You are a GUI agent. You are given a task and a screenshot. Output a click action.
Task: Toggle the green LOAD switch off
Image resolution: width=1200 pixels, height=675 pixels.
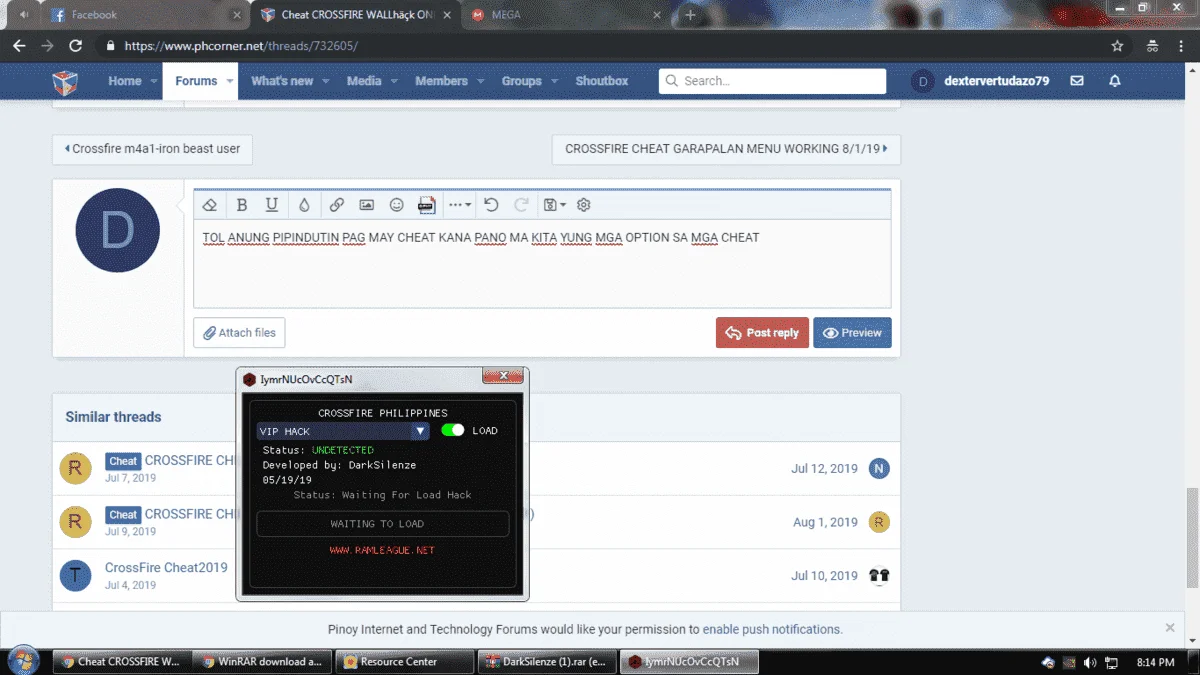453,430
